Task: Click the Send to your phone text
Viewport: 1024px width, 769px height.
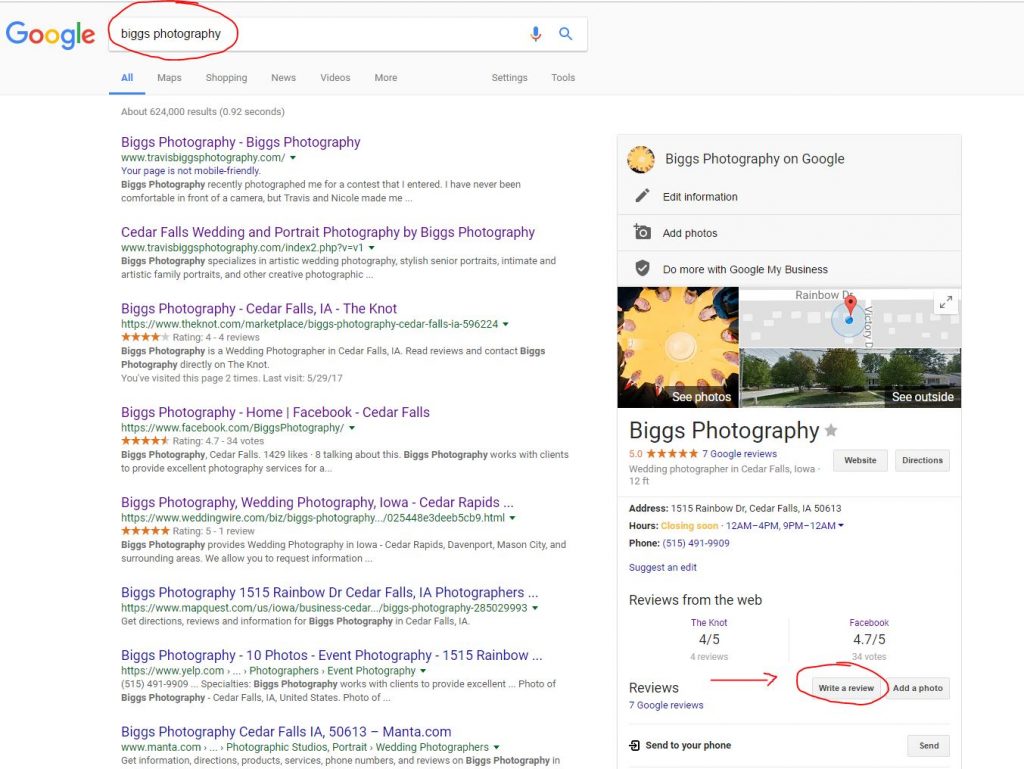Action: point(688,745)
